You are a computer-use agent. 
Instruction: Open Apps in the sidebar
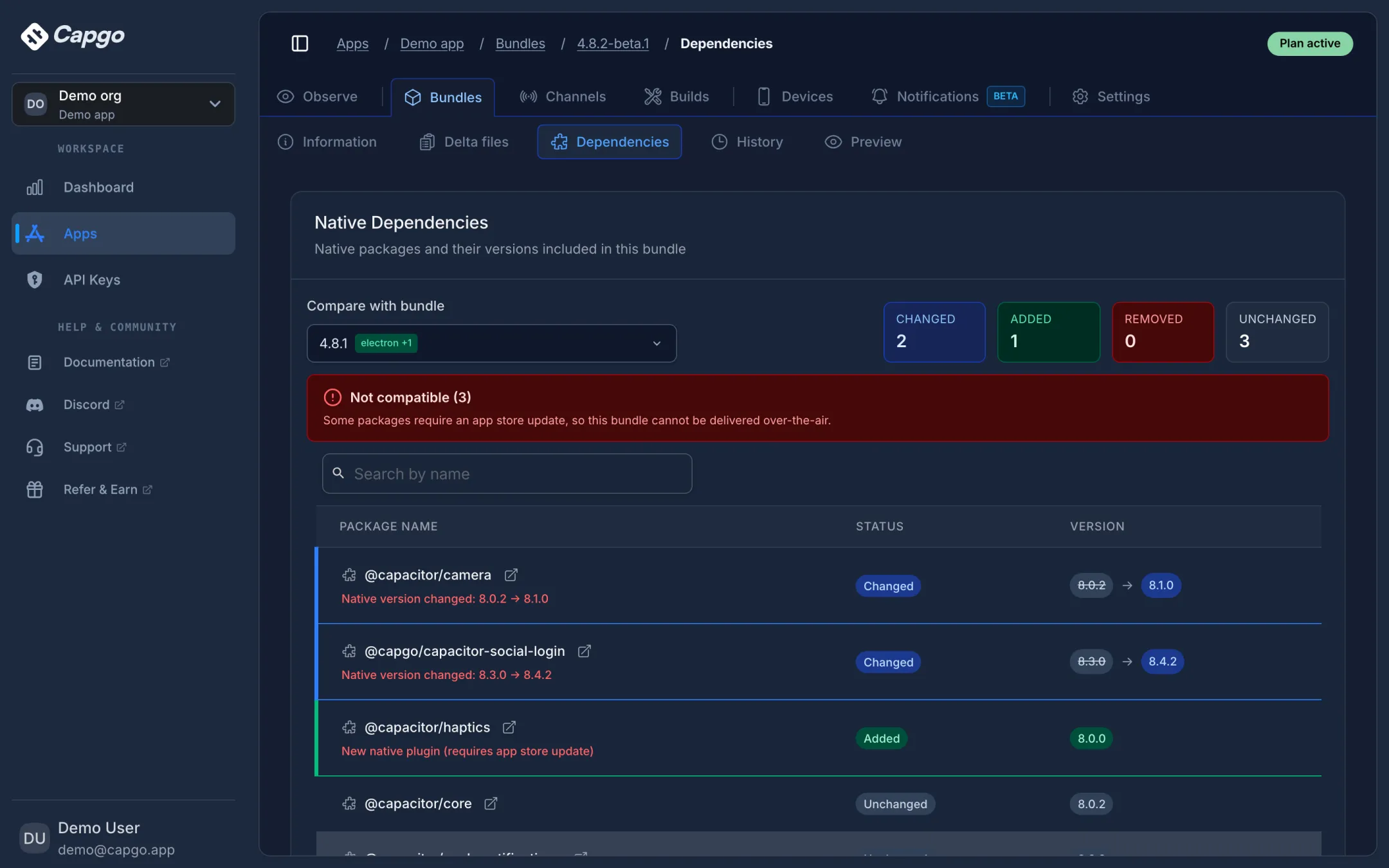[x=123, y=233]
